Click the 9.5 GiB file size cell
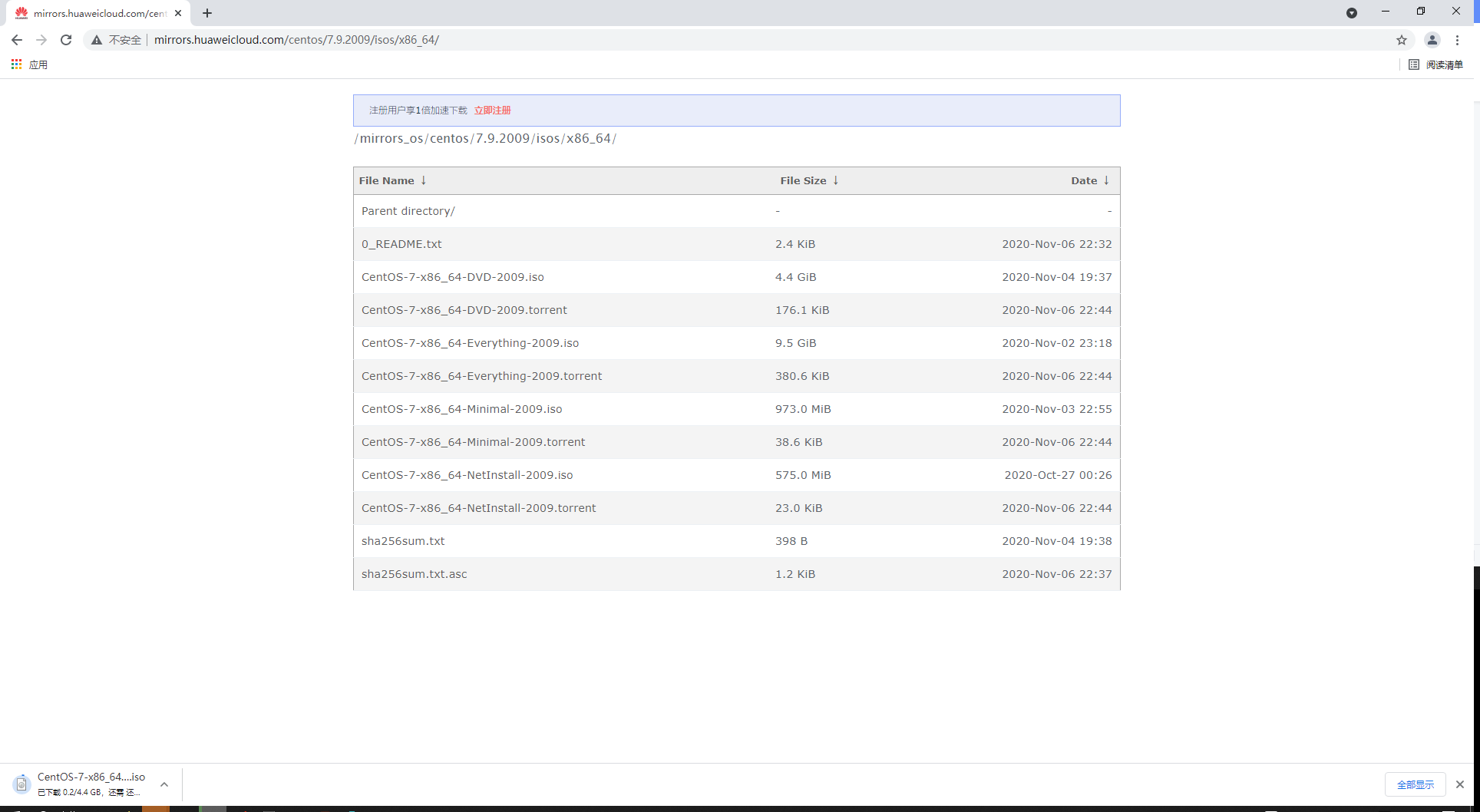 tap(796, 343)
